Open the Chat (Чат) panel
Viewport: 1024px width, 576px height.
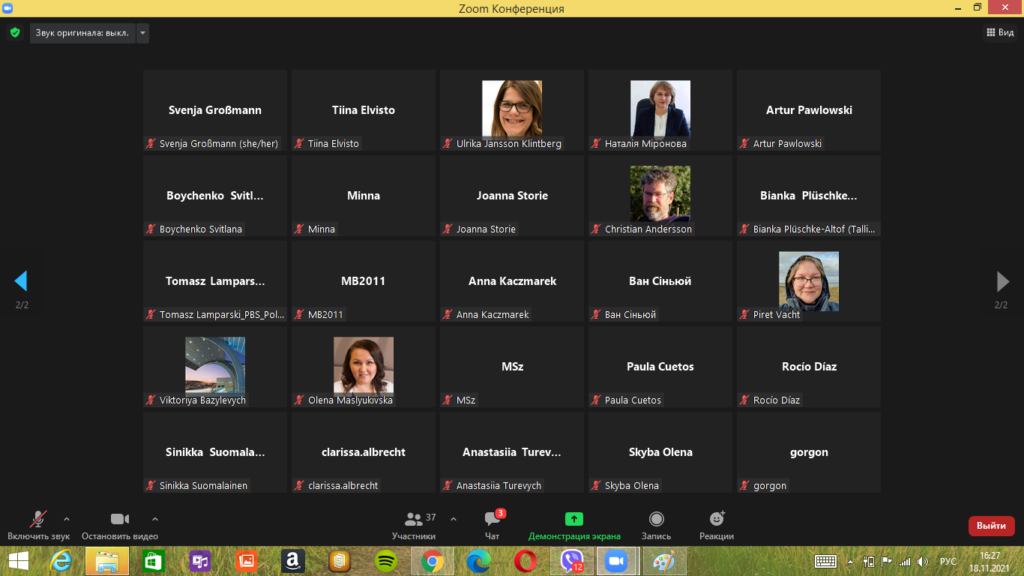(492, 525)
